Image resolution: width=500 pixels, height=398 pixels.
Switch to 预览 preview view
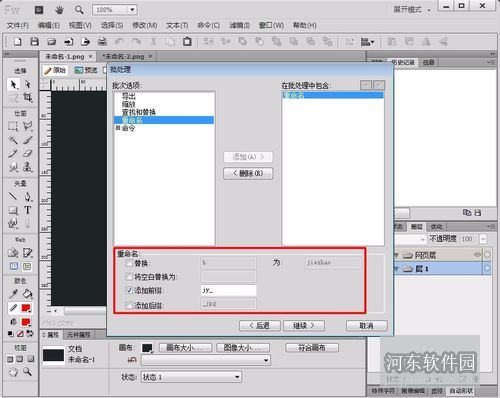pos(86,70)
